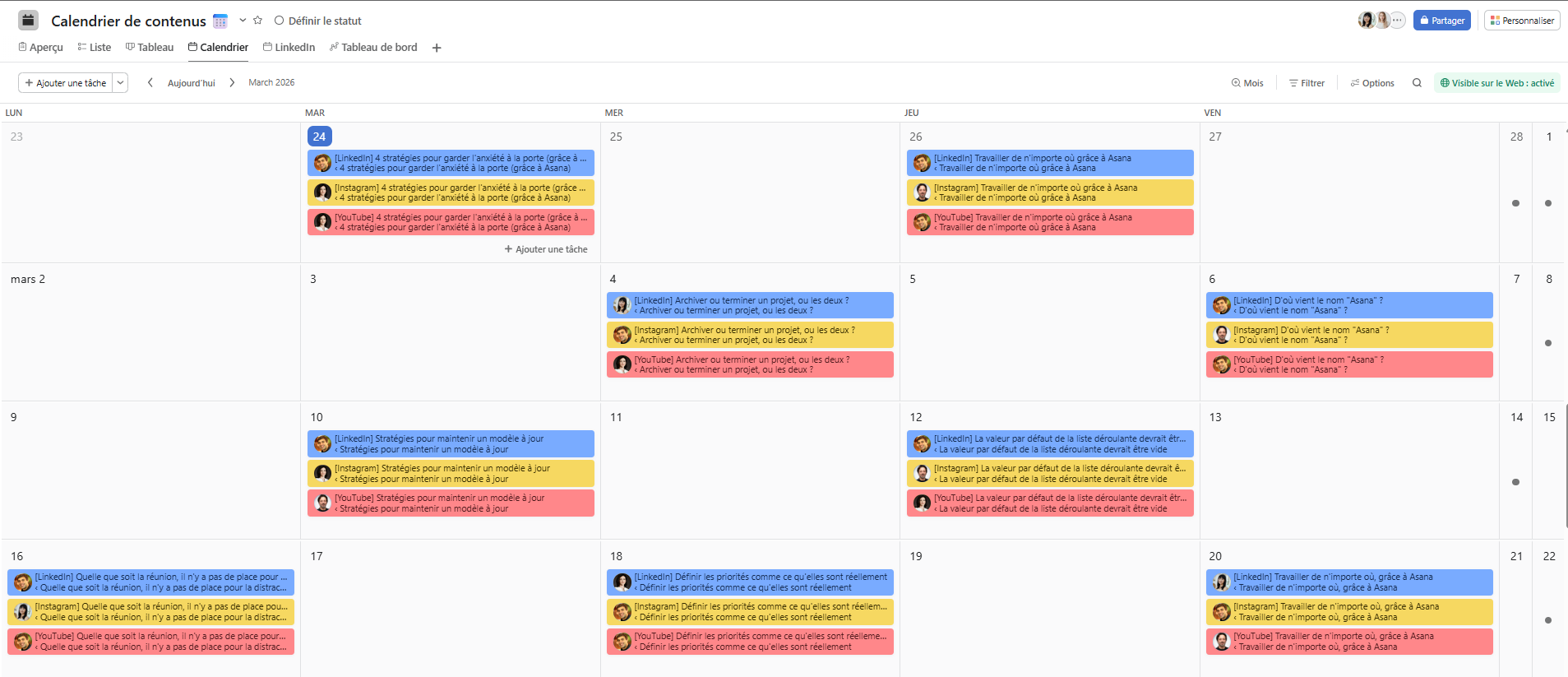Add a new view tab with plus
Image resolution: width=1568 pixels, height=677 pixels.
coord(437,48)
